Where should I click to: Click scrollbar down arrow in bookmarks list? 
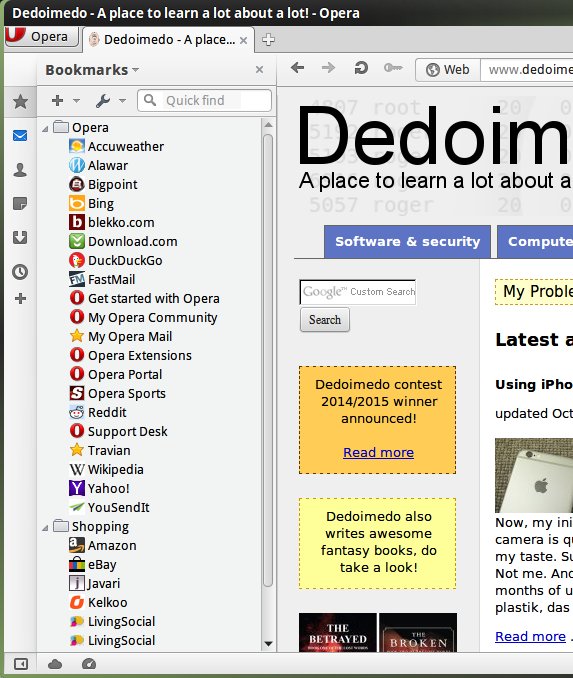click(268, 644)
